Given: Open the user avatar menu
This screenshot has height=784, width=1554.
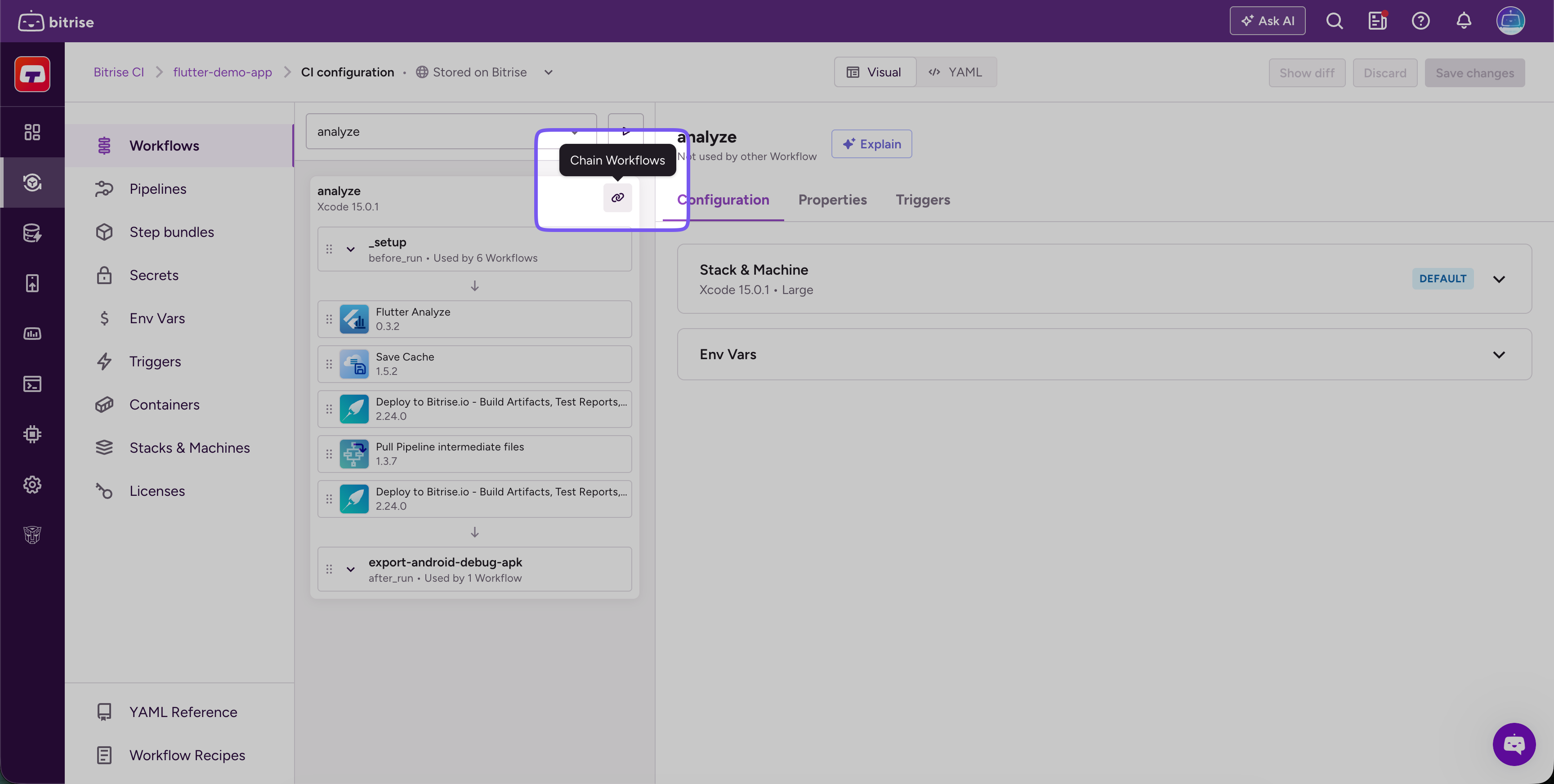Looking at the screenshot, I should [1510, 21].
